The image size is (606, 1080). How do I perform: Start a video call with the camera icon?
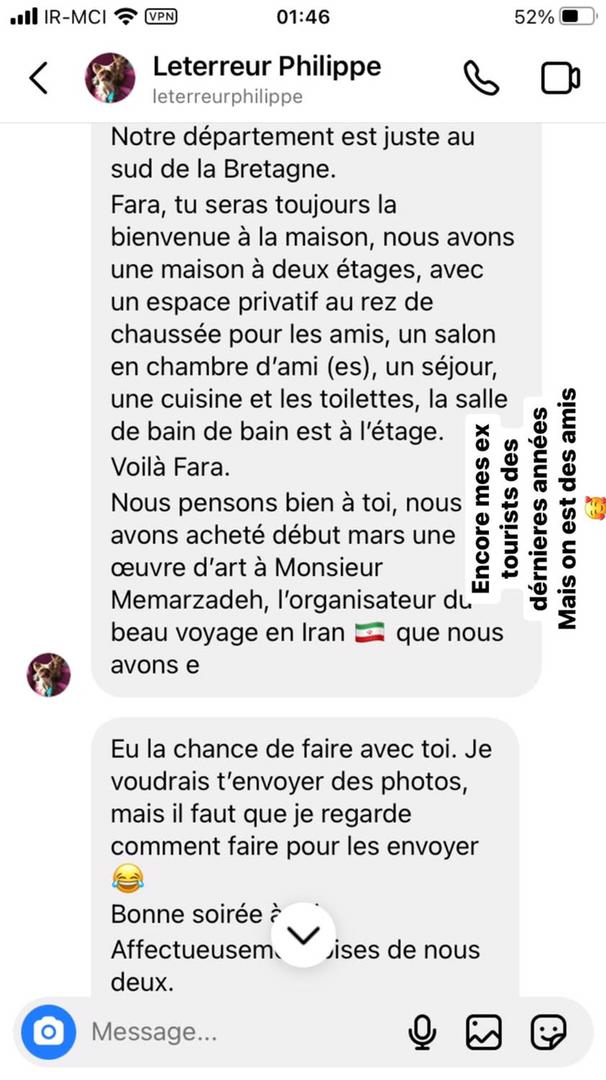560,78
